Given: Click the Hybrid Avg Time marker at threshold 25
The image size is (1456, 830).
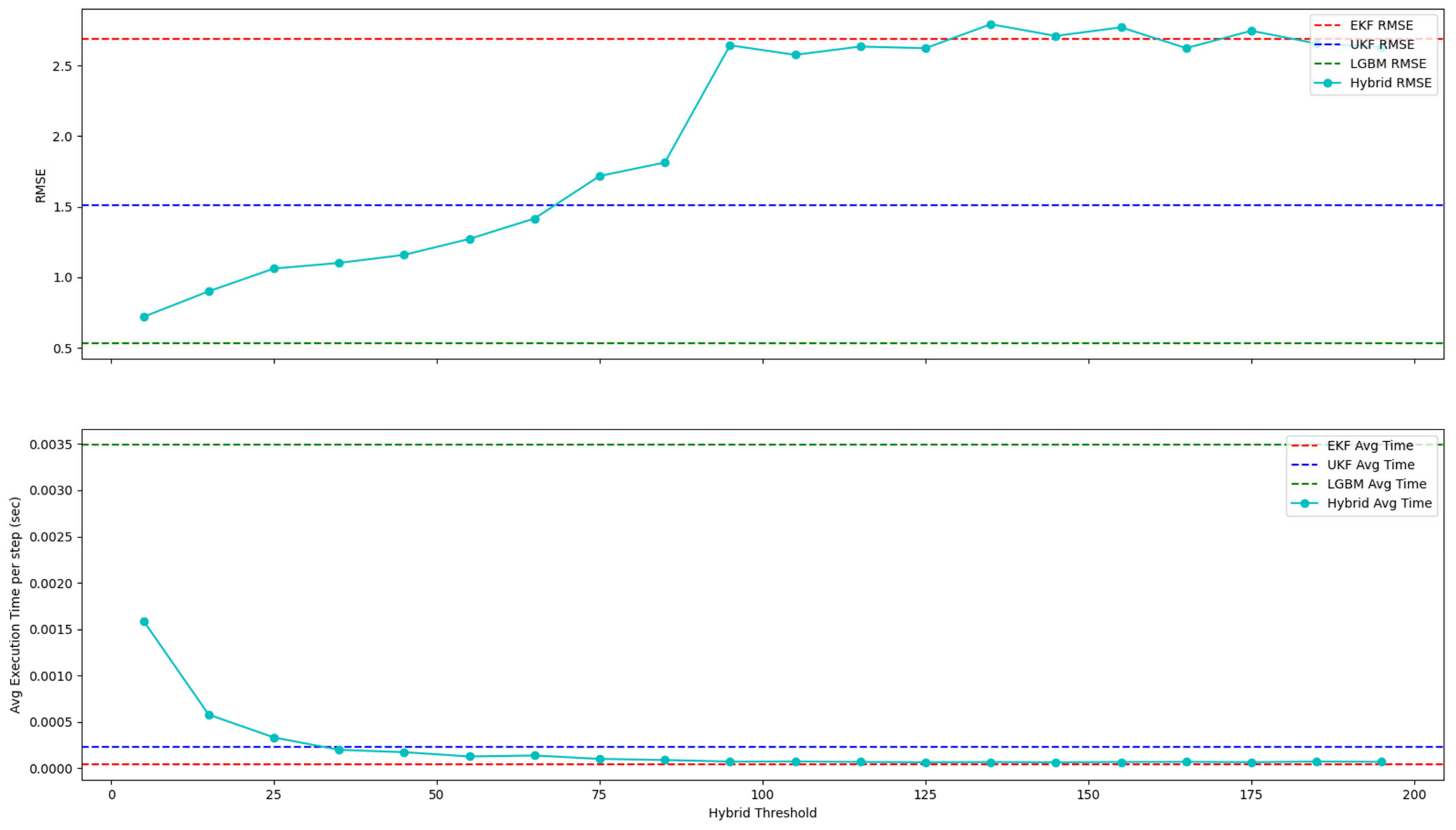Looking at the screenshot, I should pyautogui.click(x=274, y=738).
